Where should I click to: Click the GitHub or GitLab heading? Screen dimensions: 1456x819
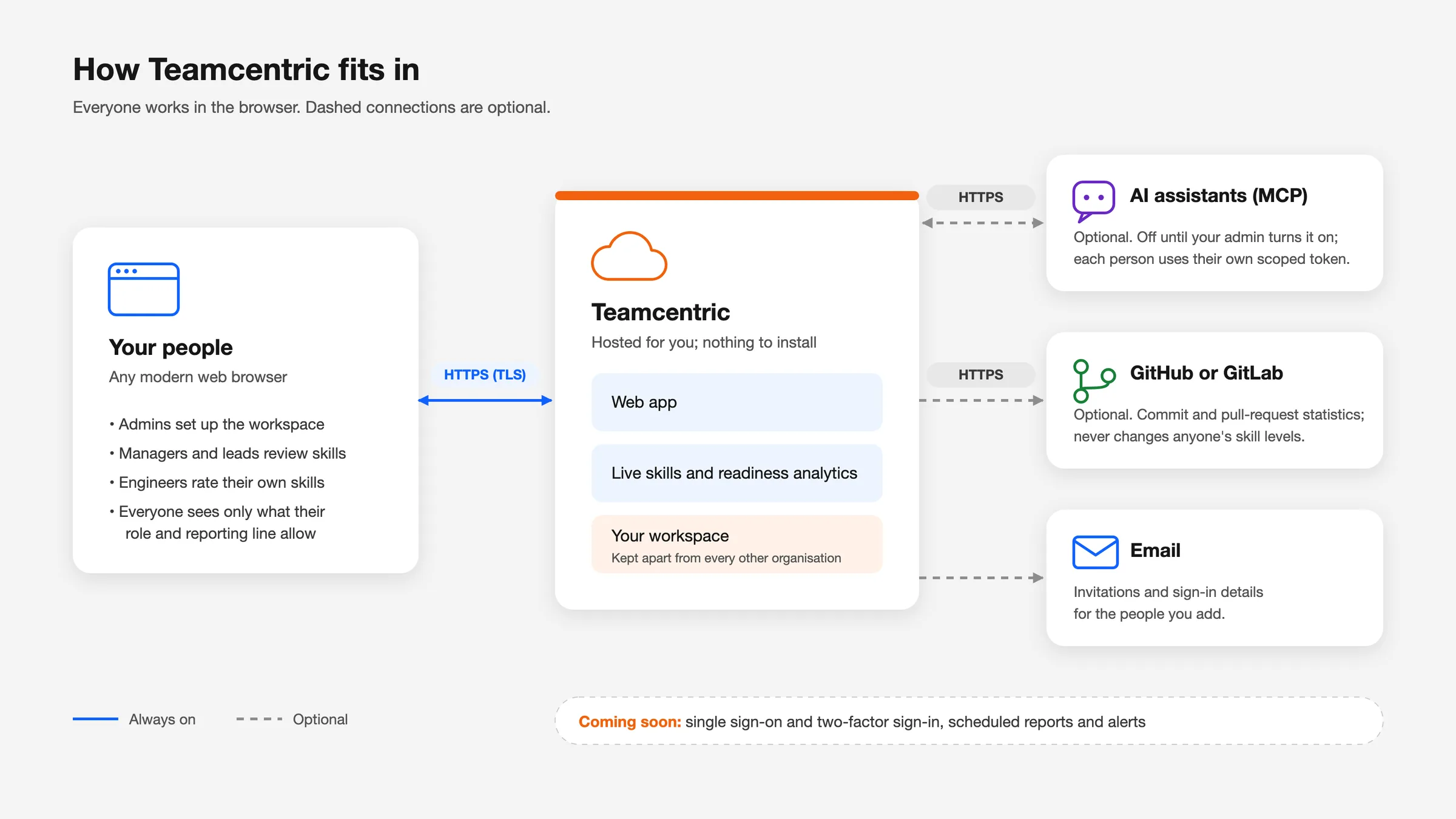click(x=1206, y=372)
